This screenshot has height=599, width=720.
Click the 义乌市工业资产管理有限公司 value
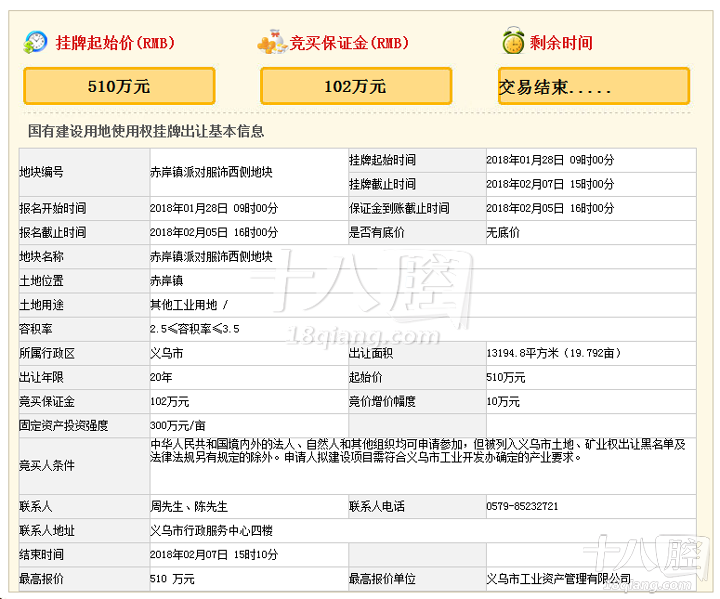[559, 579]
